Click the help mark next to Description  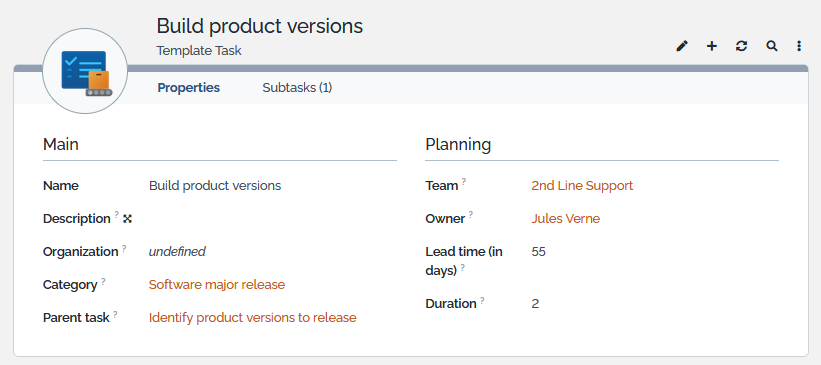117,214
